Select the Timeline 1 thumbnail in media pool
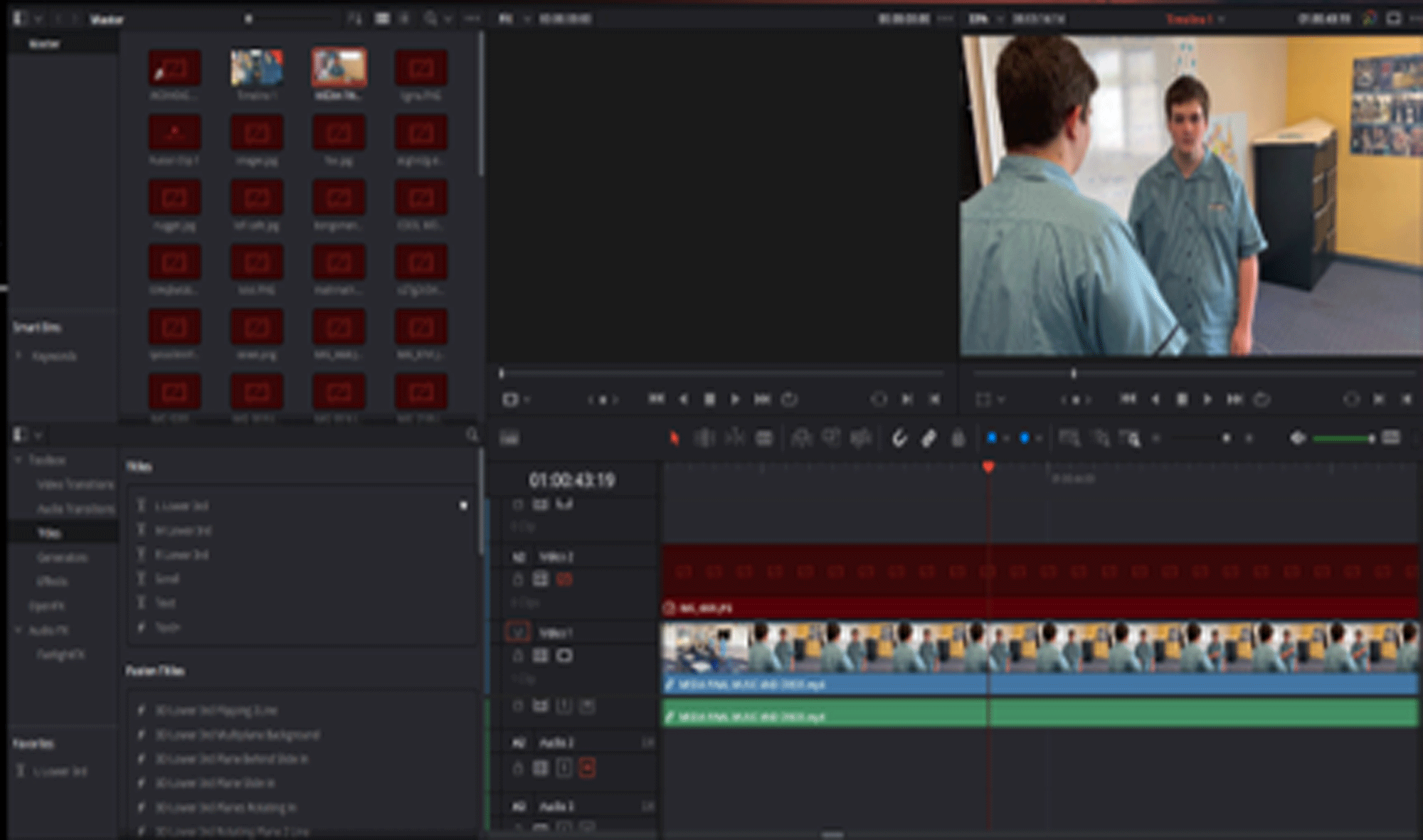 pos(257,68)
